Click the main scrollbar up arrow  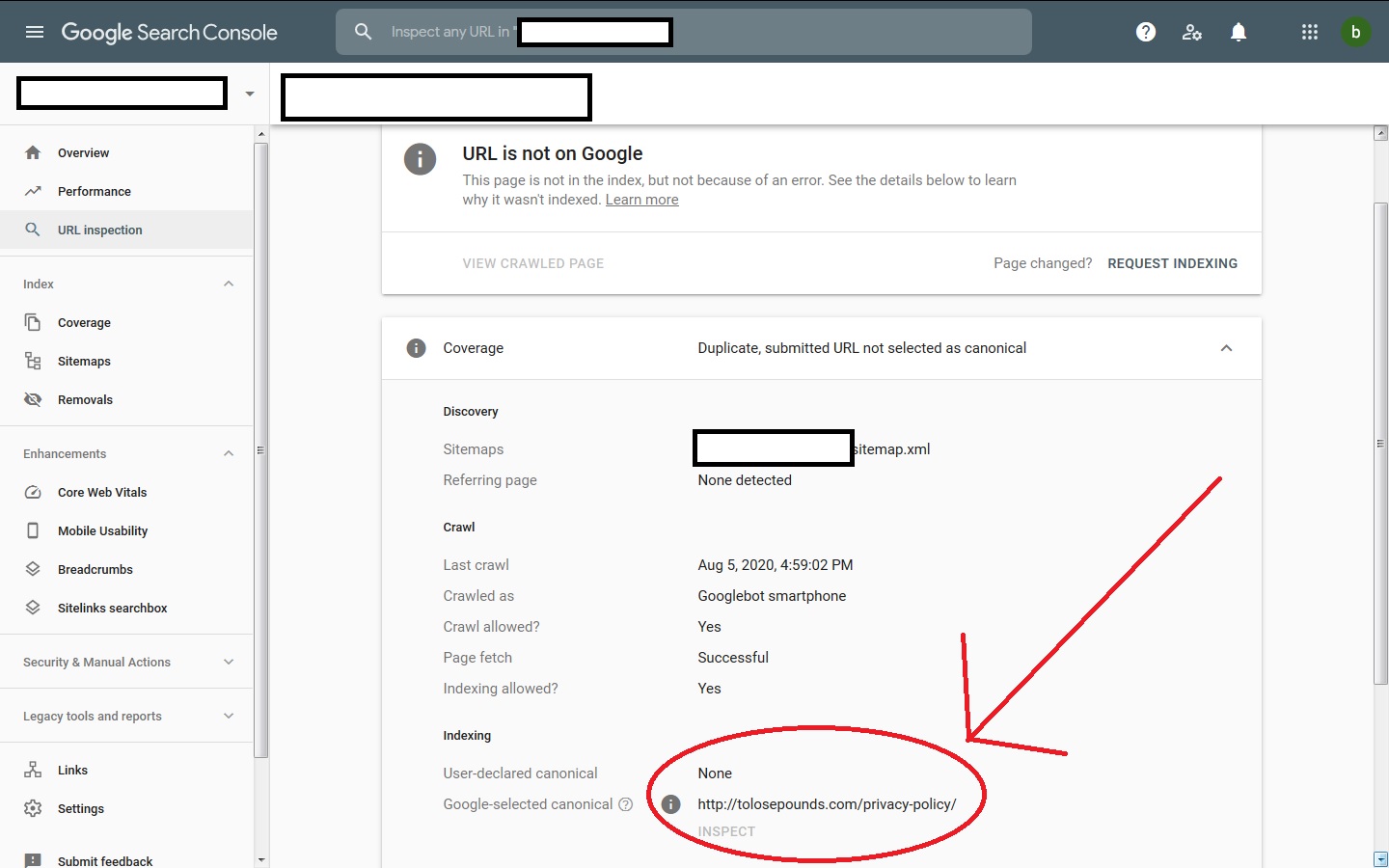pyautogui.click(x=1380, y=133)
